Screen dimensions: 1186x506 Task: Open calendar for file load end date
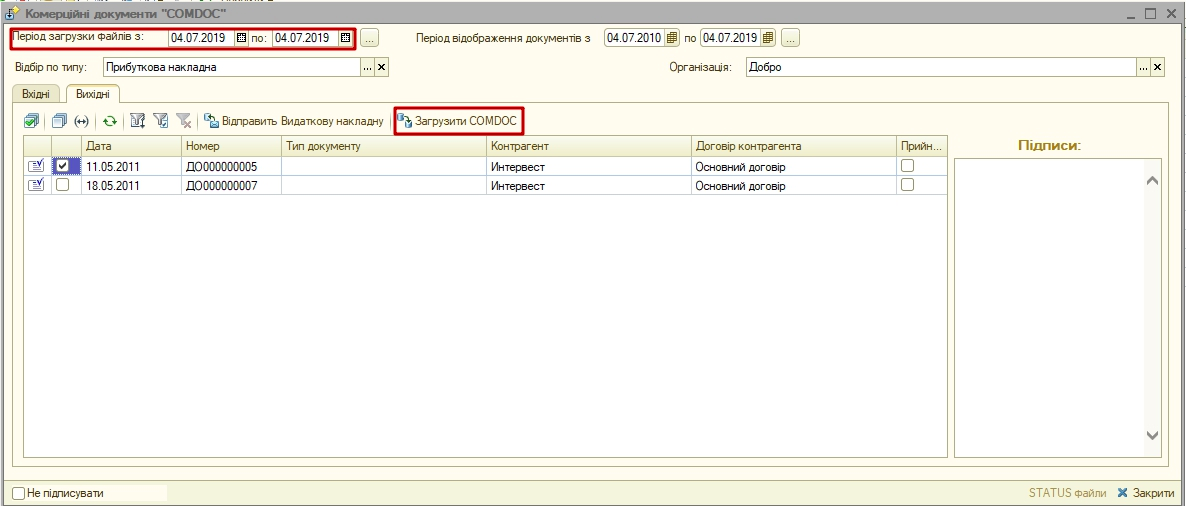(x=345, y=37)
